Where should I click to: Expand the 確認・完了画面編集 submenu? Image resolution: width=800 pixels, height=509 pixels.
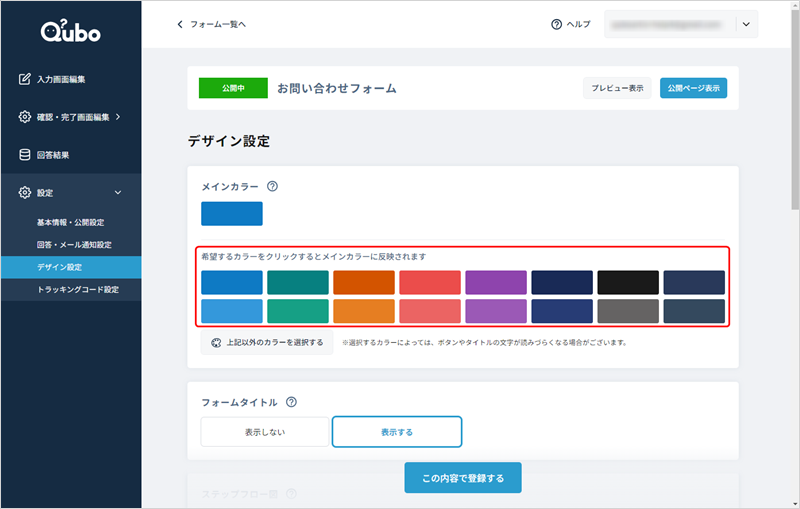118,117
